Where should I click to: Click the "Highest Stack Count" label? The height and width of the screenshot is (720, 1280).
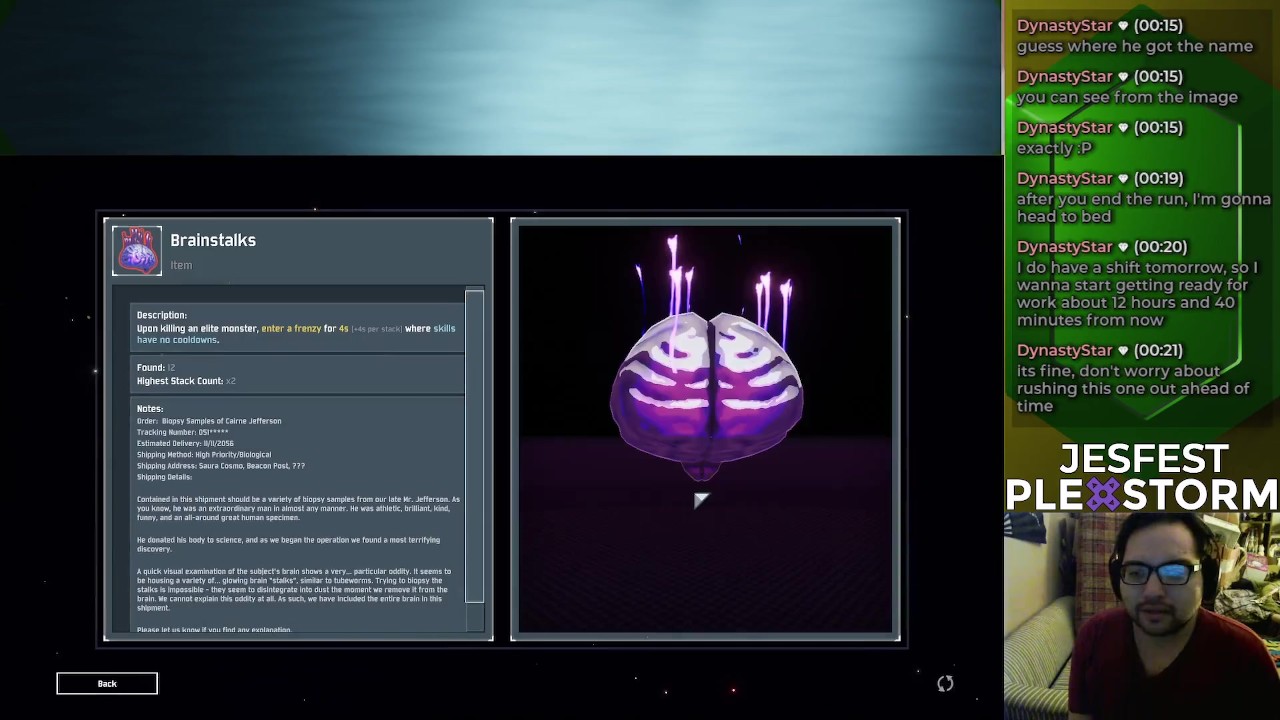[180, 381]
